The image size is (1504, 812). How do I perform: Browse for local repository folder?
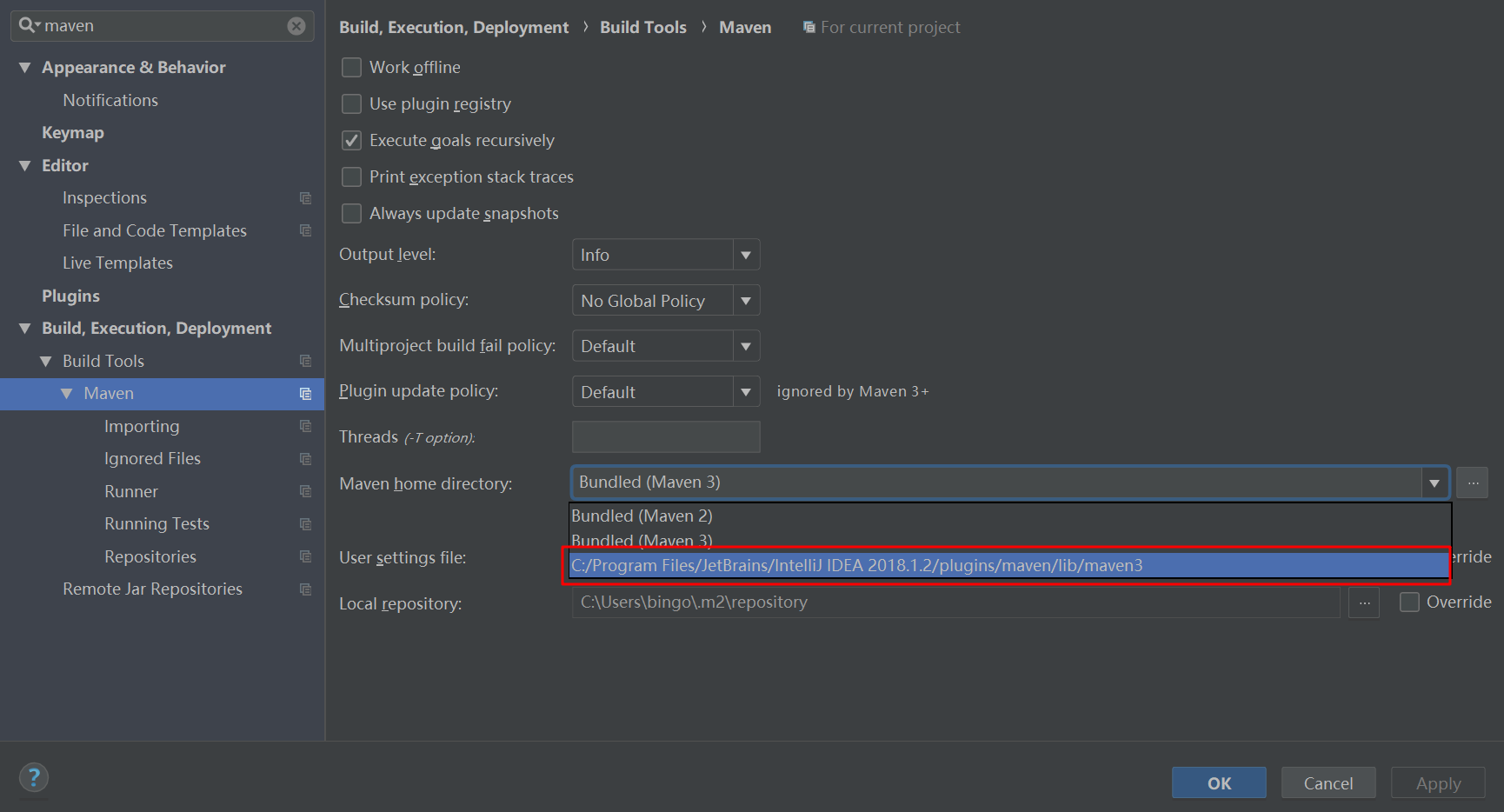click(1364, 602)
